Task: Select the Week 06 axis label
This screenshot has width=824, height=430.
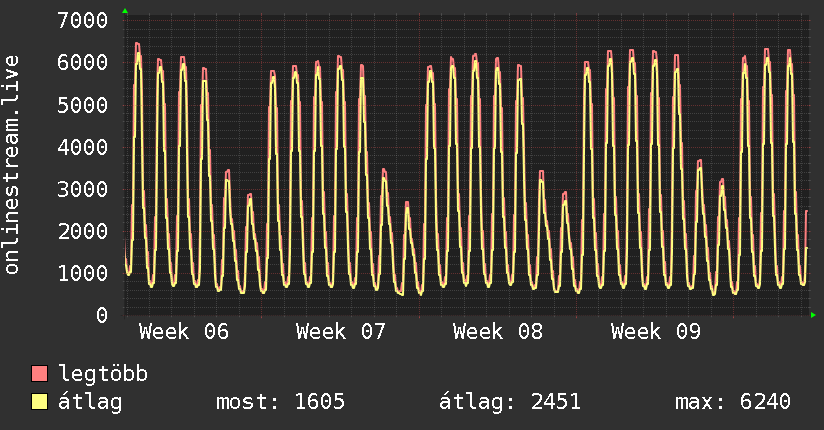Action: pyautogui.click(x=184, y=332)
